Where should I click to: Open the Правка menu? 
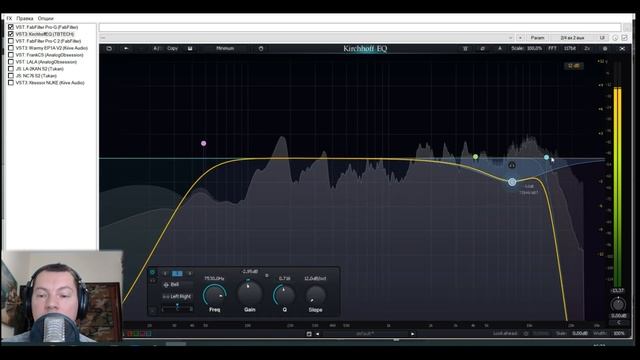(24, 18)
